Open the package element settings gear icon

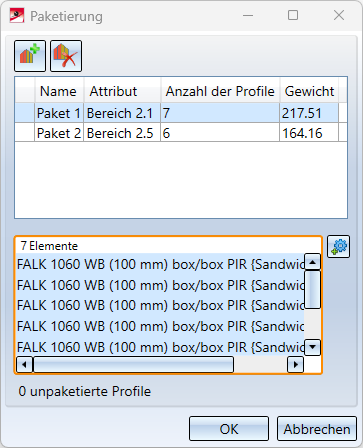(338, 247)
